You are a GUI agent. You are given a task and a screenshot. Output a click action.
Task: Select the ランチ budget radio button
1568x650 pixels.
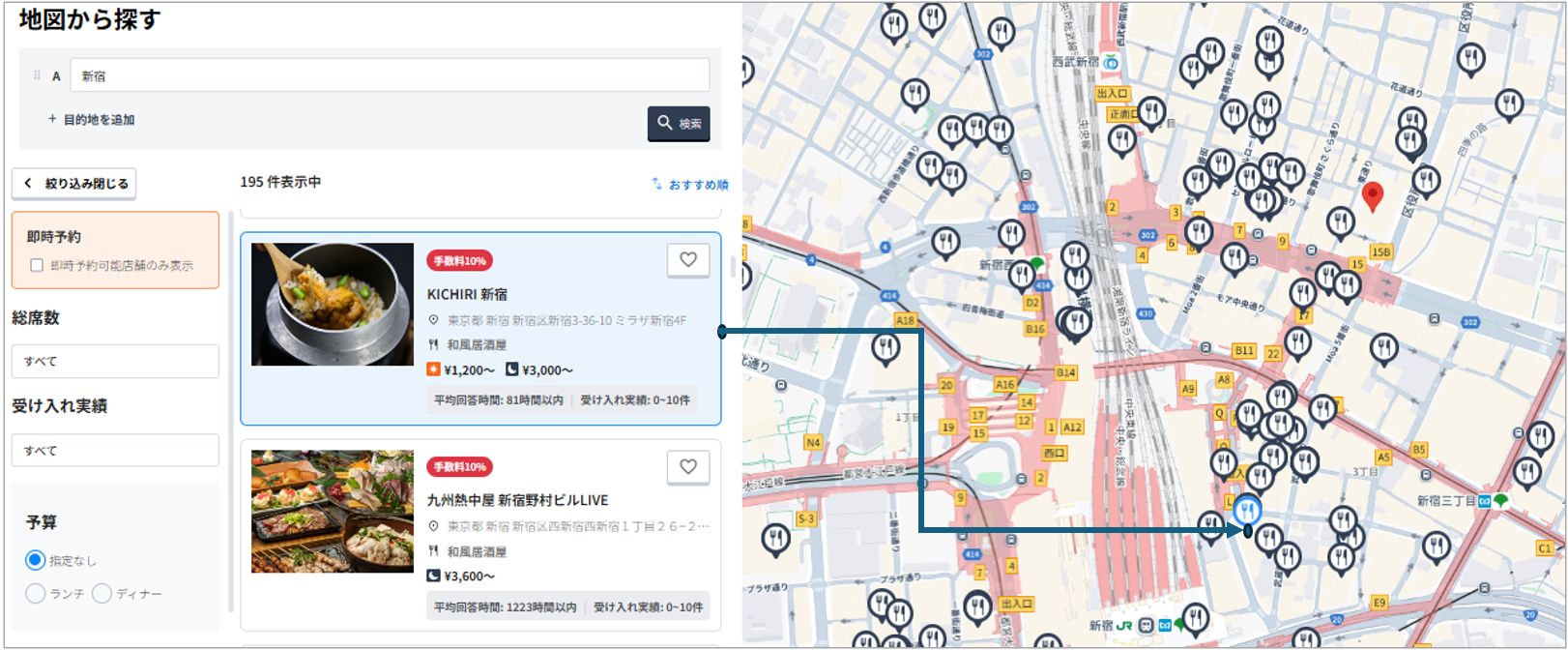coord(36,593)
